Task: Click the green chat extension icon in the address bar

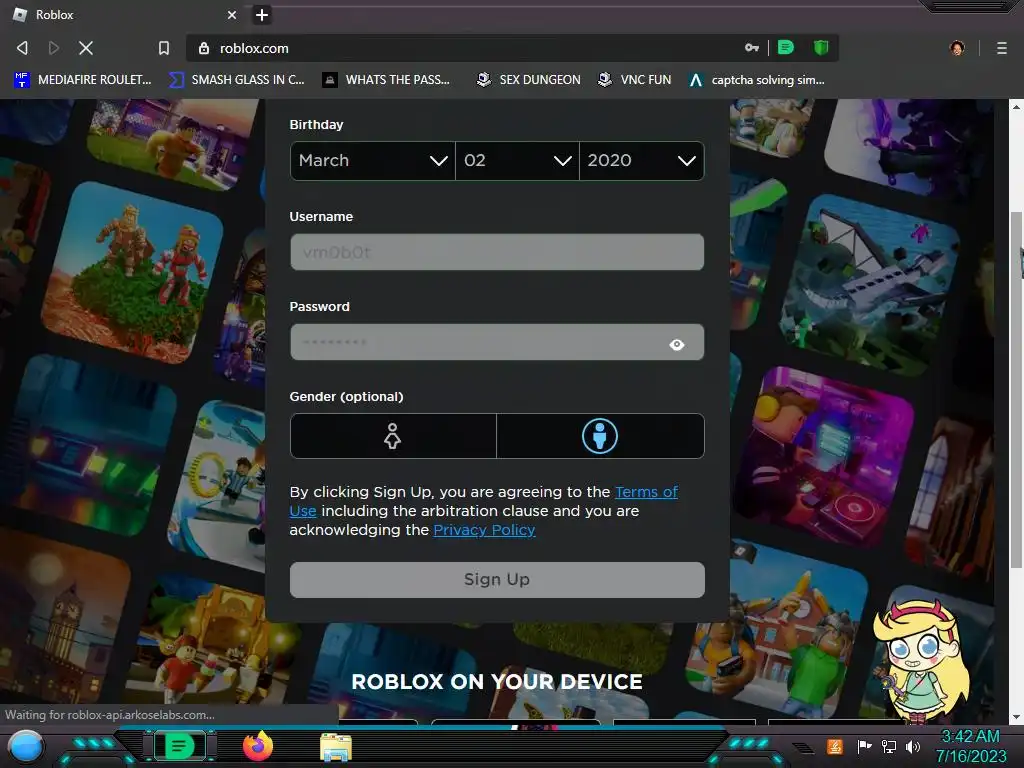Action: click(x=786, y=48)
